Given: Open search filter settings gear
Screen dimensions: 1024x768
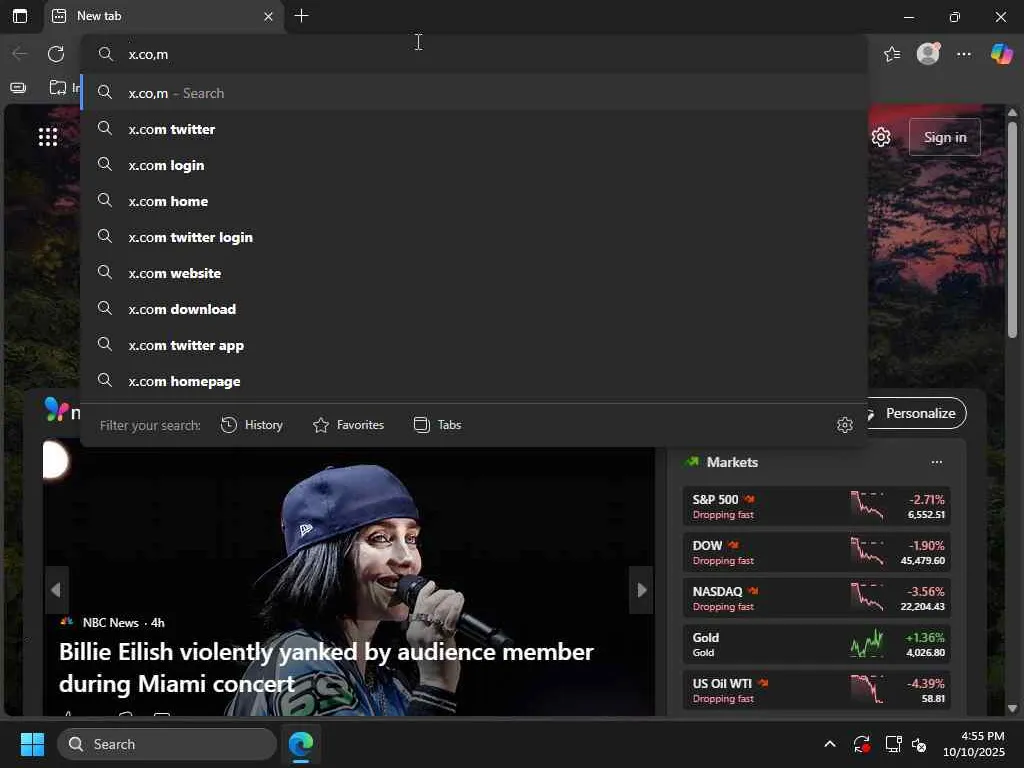Looking at the screenshot, I should (844, 425).
